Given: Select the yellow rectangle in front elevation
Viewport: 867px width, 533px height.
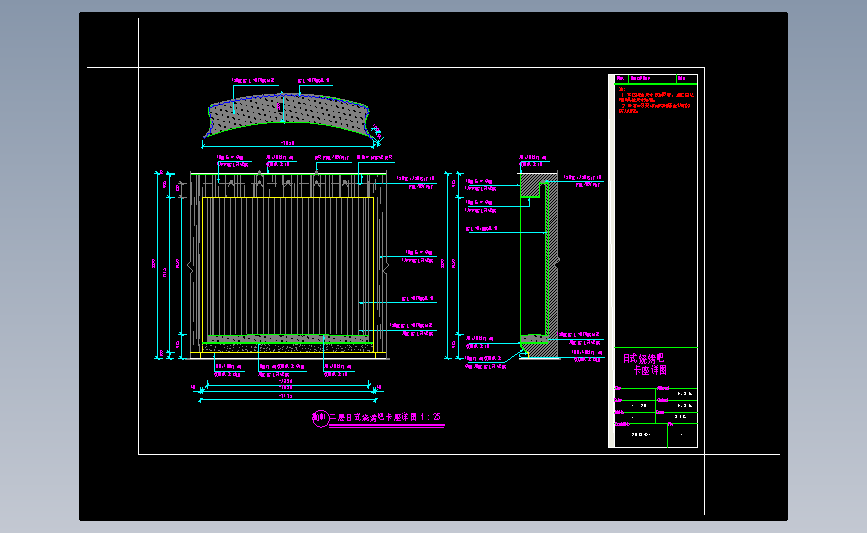Looking at the screenshot, I should click(288, 275).
